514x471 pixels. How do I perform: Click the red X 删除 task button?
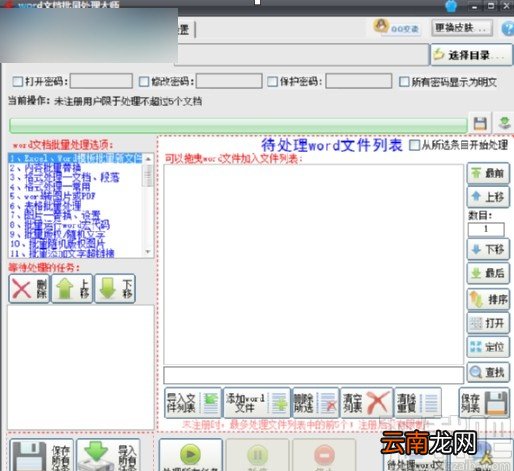tap(29, 289)
